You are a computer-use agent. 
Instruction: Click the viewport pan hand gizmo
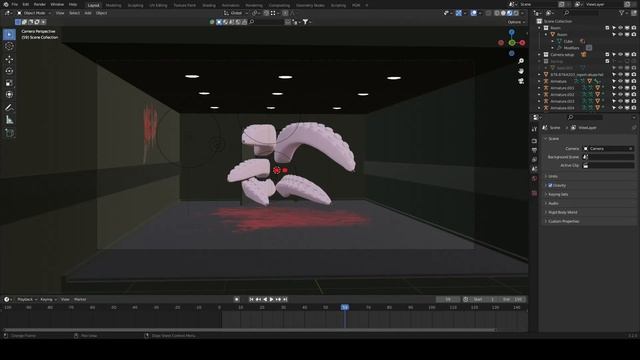521,71
